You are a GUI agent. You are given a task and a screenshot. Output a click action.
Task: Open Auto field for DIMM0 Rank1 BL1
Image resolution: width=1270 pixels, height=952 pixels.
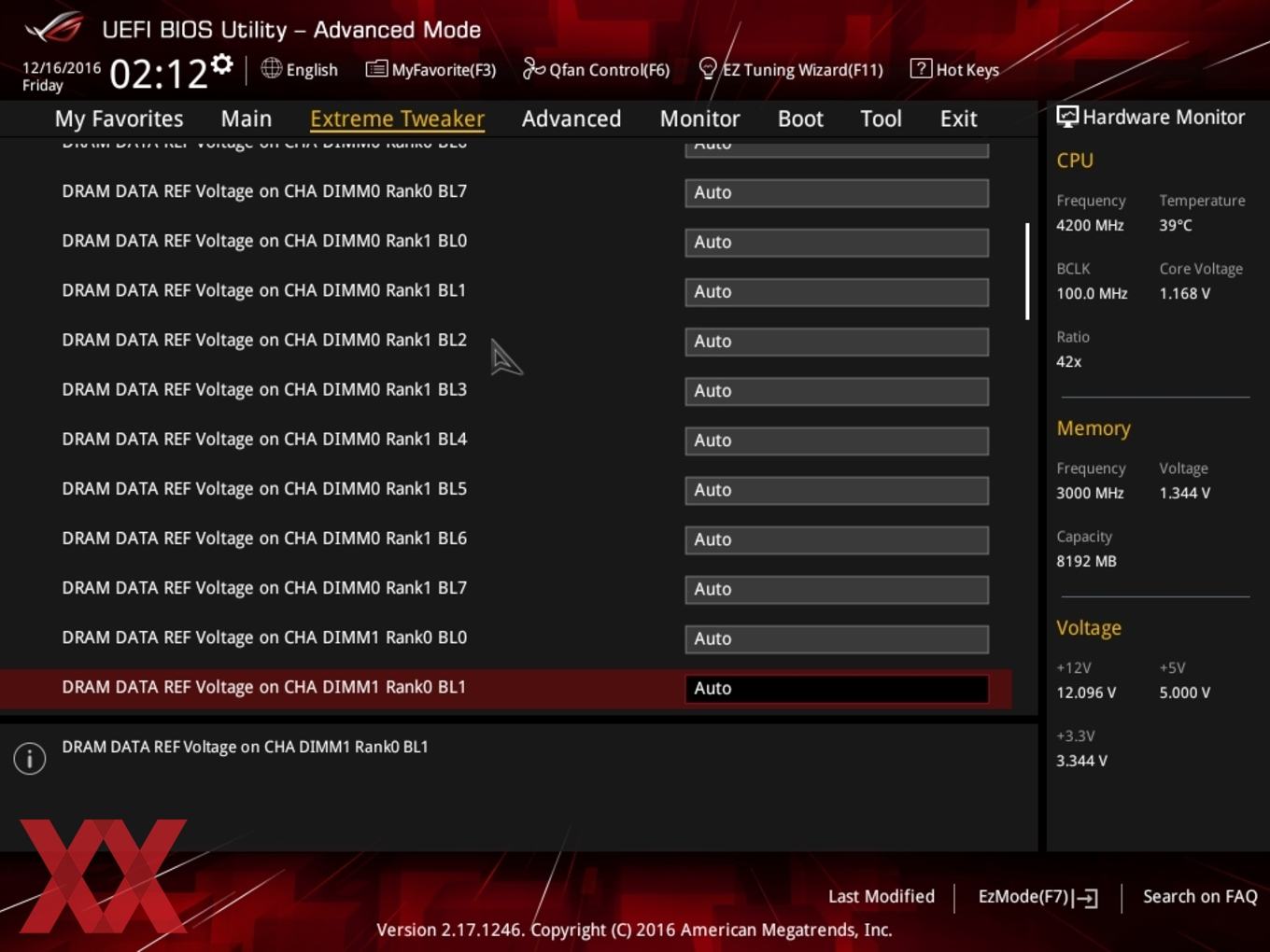click(837, 291)
